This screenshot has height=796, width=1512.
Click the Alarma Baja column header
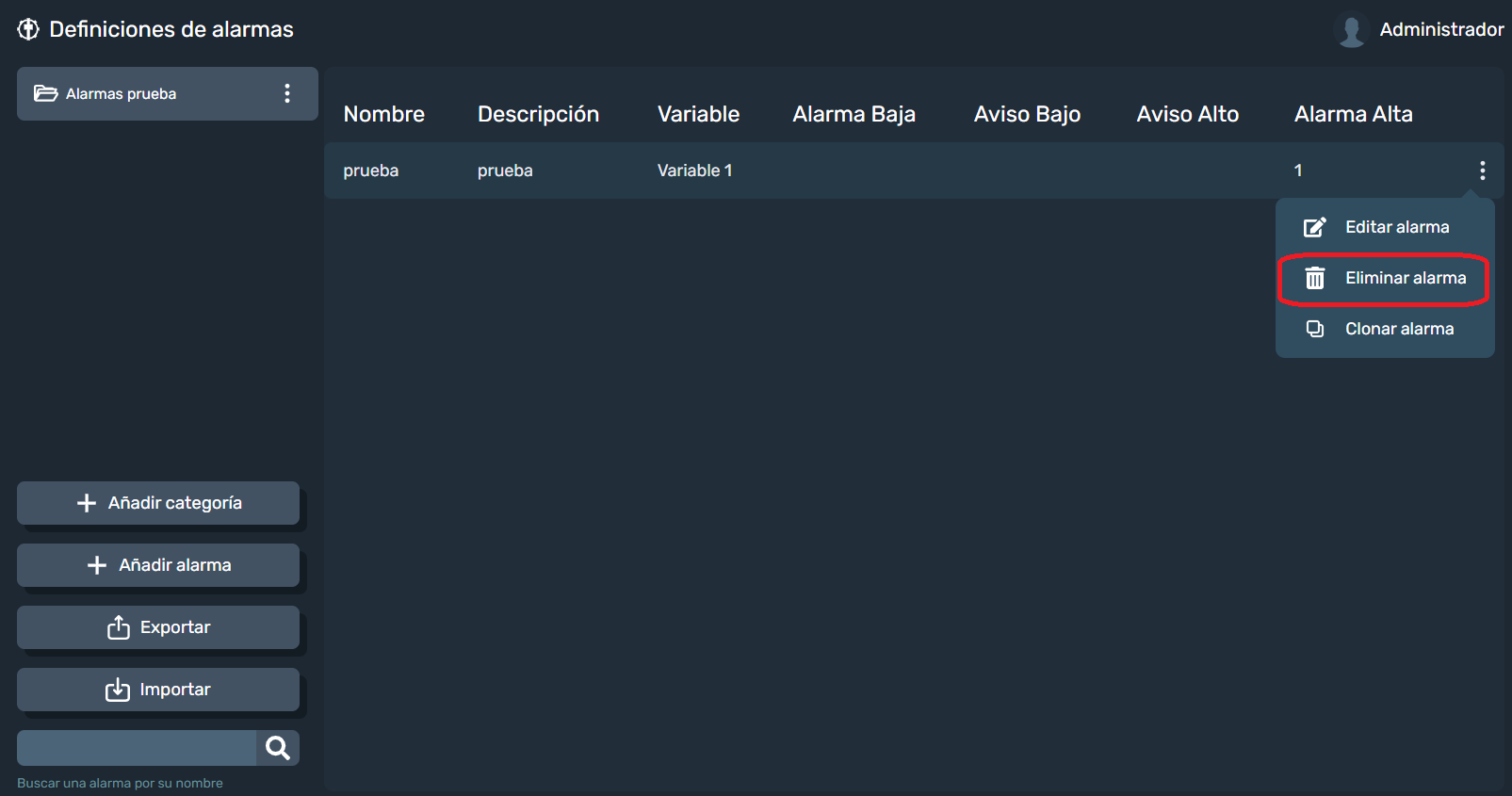click(x=854, y=114)
